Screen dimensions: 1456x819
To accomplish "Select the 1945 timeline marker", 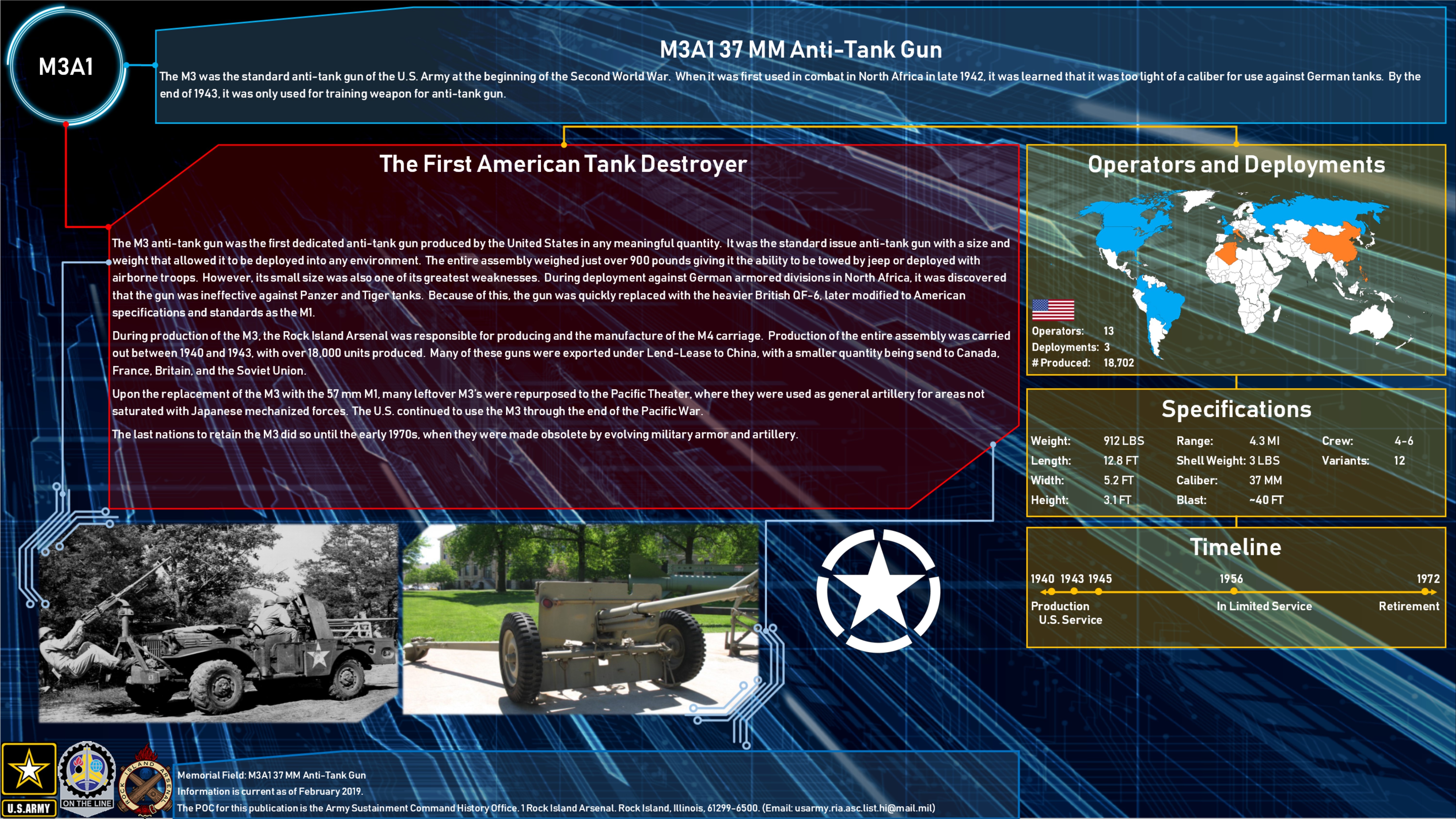I will tap(1098, 592).
